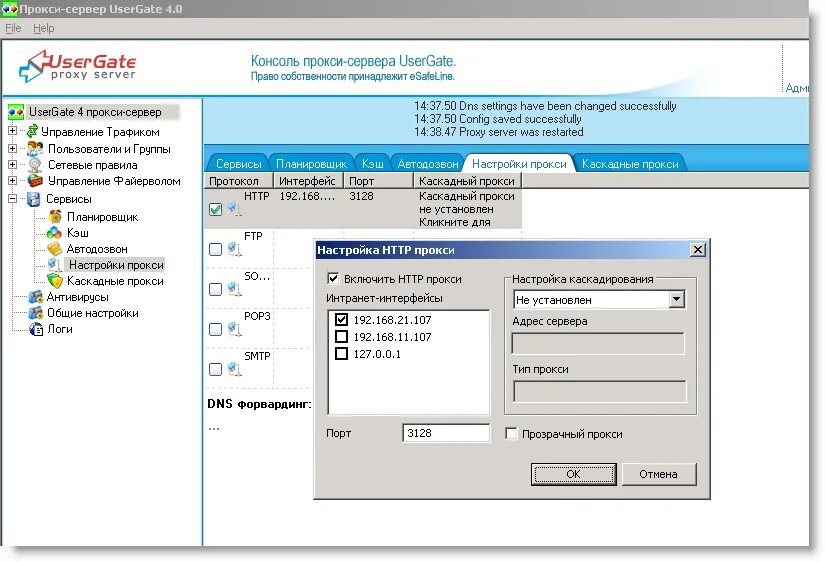Expand the Управление Файерволом node

pos(12,180)
